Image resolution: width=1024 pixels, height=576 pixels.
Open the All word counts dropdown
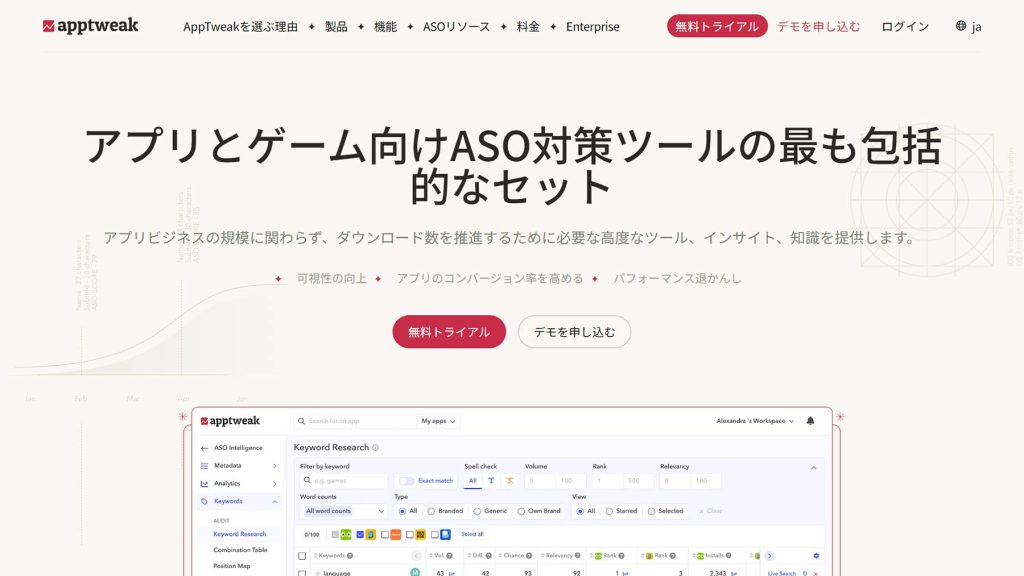coord(344,511)
